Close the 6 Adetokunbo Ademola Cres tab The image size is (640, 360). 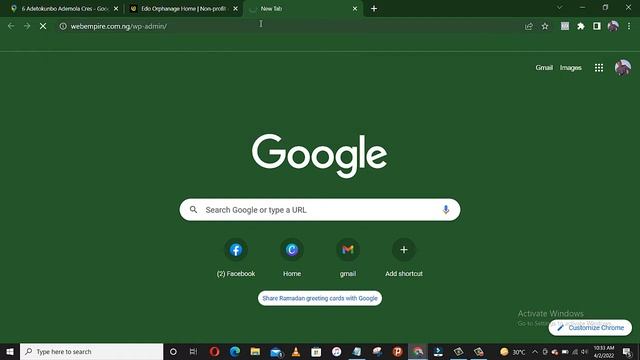[116, 9]
